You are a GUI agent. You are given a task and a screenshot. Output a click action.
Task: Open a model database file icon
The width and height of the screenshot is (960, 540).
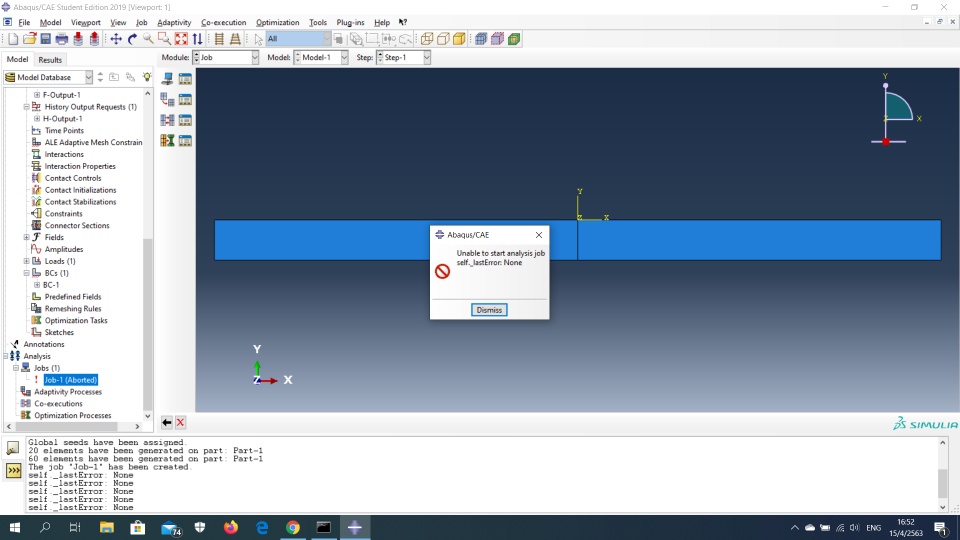29,39
